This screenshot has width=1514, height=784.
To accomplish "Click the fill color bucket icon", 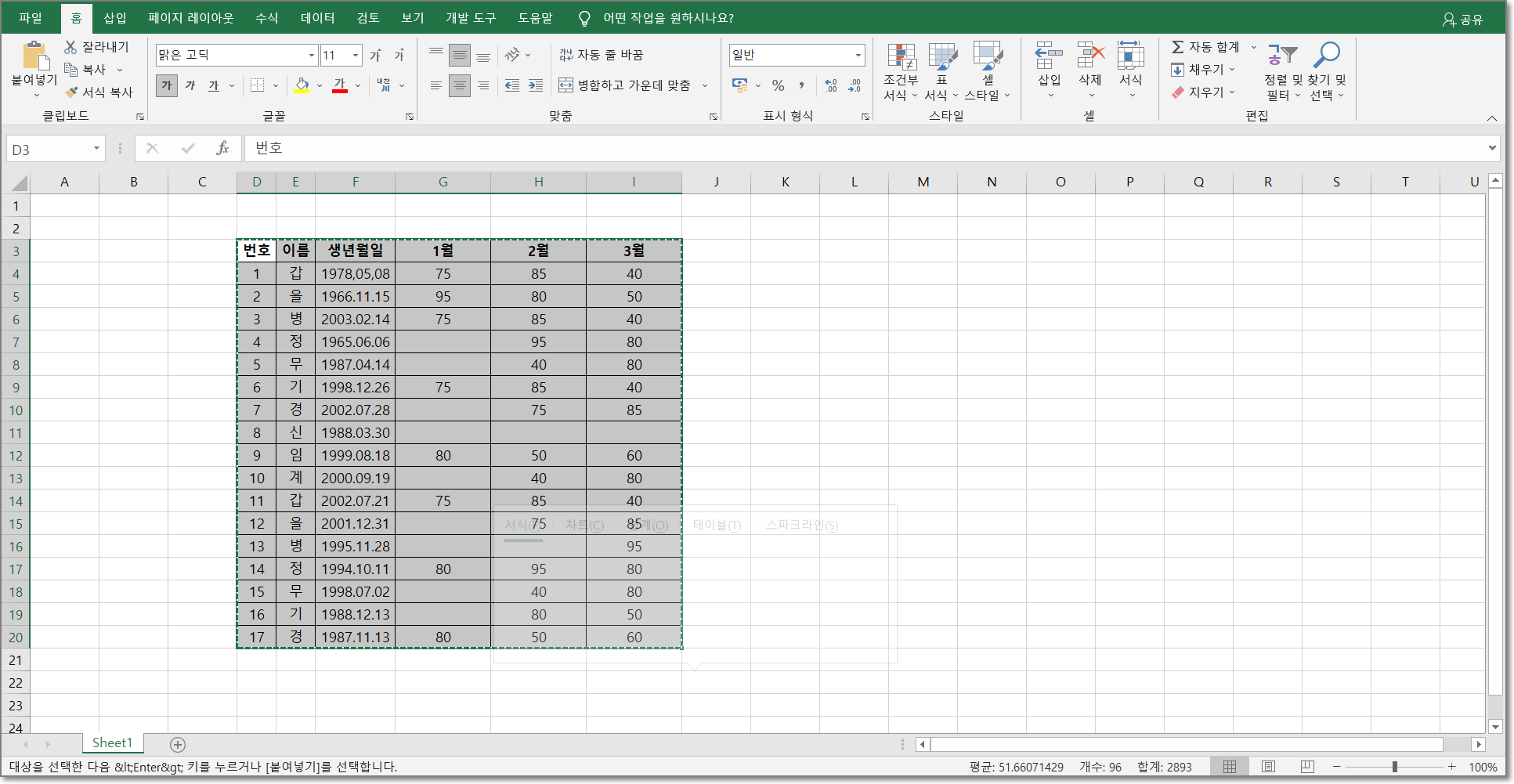I will [302, 85].
